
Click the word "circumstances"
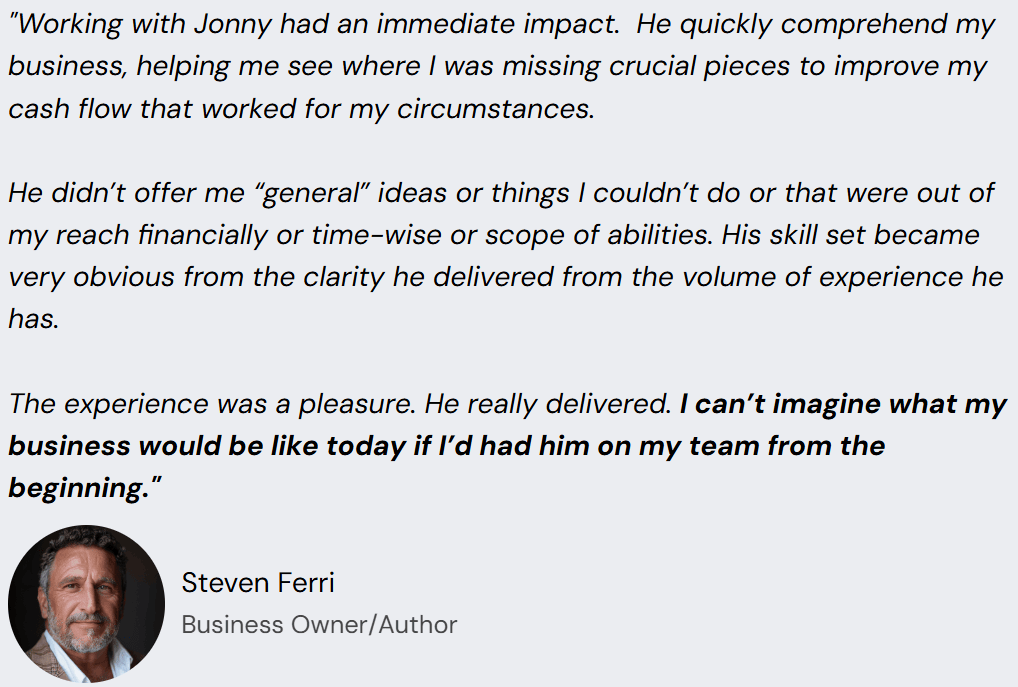pyautogui.click(x=494, y=109)
